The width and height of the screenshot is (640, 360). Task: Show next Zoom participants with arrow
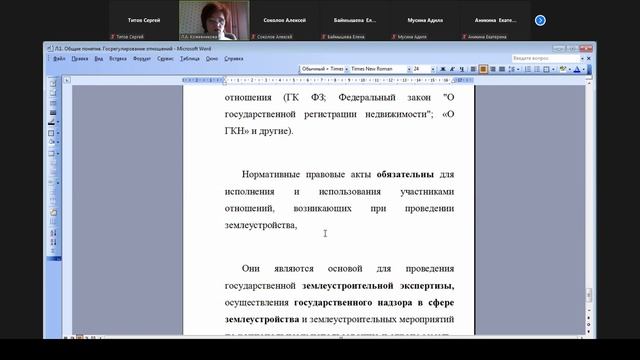540,20
